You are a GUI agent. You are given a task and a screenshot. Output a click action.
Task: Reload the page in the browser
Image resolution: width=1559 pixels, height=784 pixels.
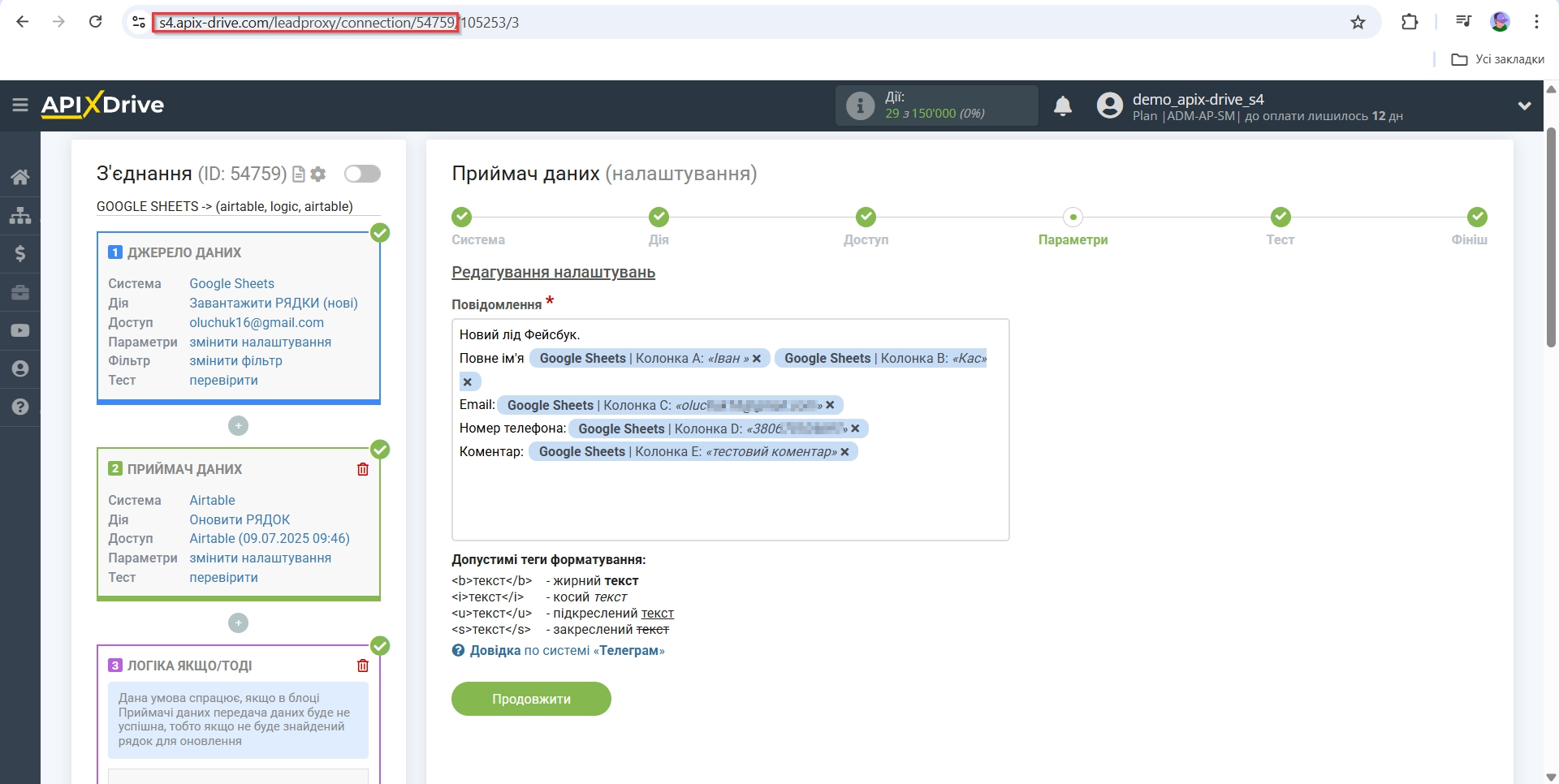tap(95, 22)
